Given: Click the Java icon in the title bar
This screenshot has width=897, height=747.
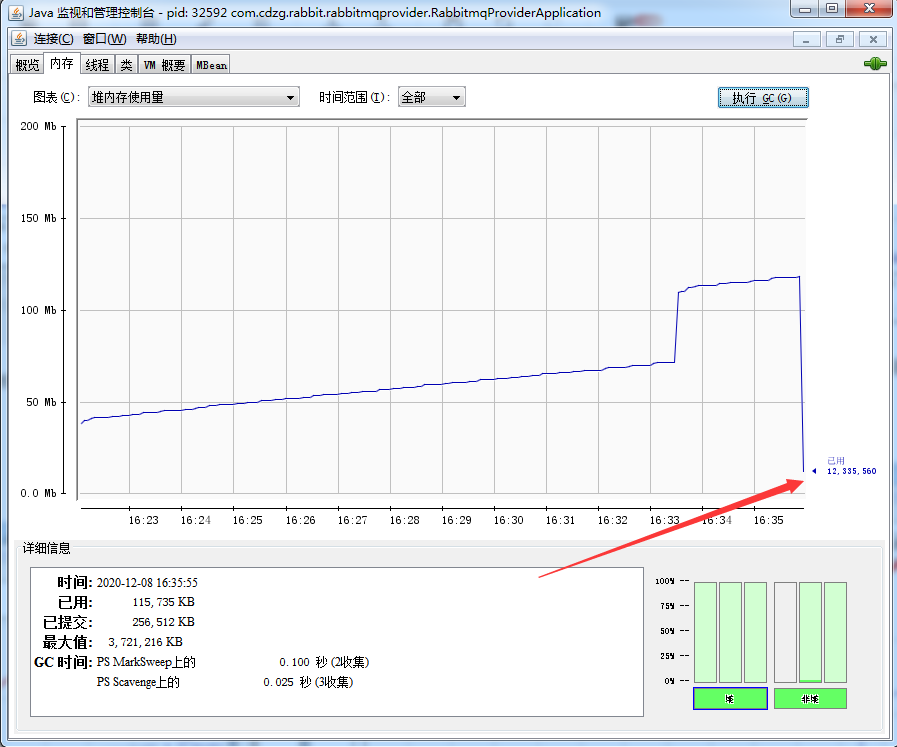Looking at the screenshot, I should [17, 13].
